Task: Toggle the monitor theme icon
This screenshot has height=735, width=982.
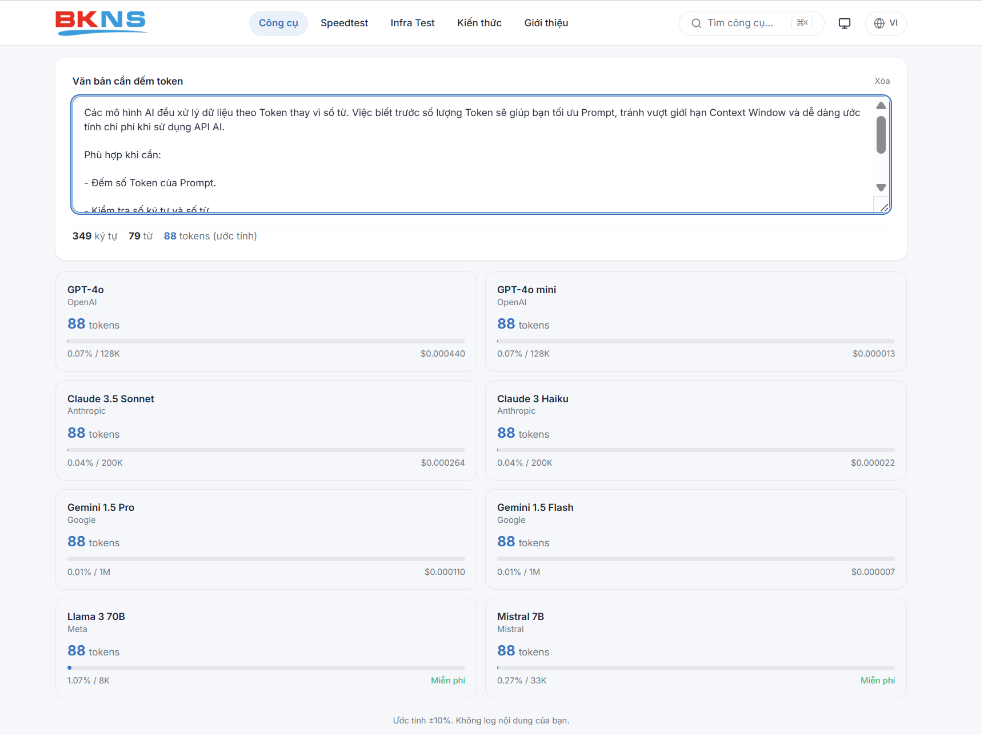Action: coord(844,23)
